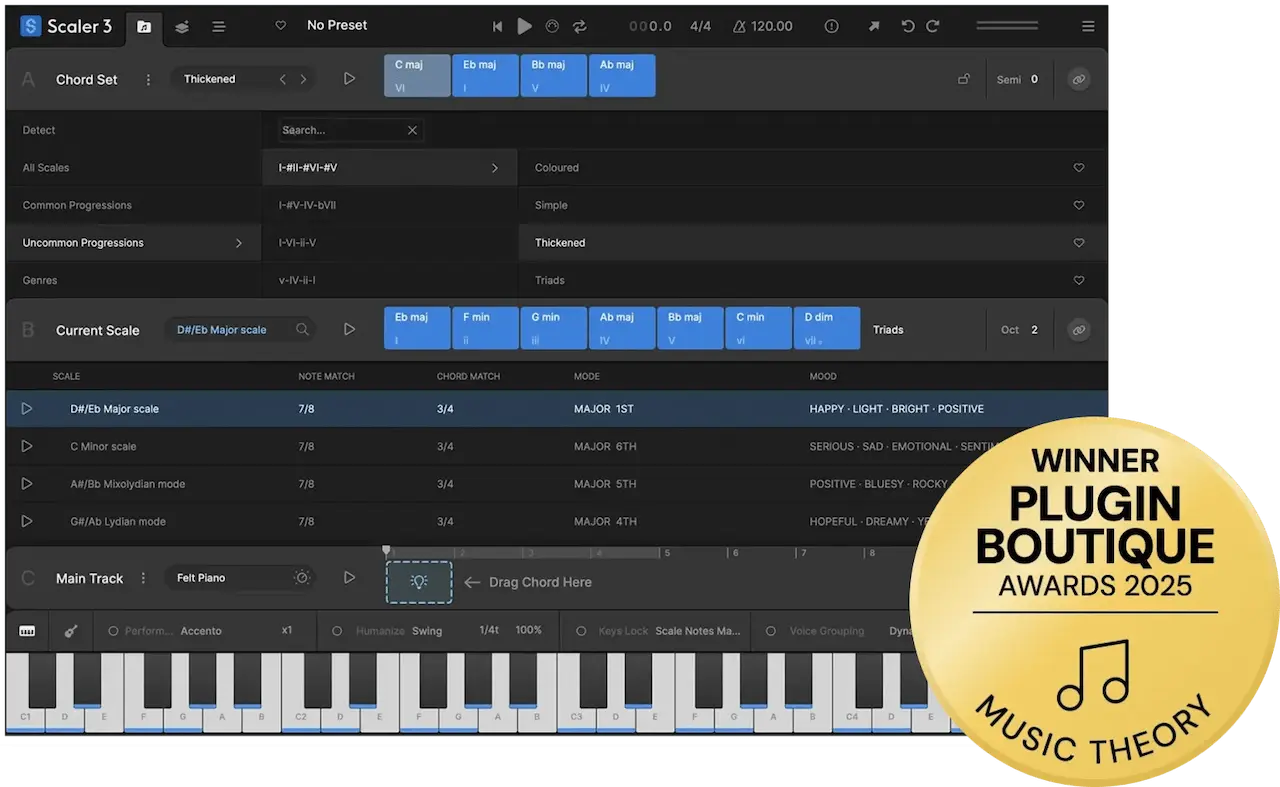Enable the Performance Accento toggle
This screenshot has height=787, width=1280.
coord(113,631)
